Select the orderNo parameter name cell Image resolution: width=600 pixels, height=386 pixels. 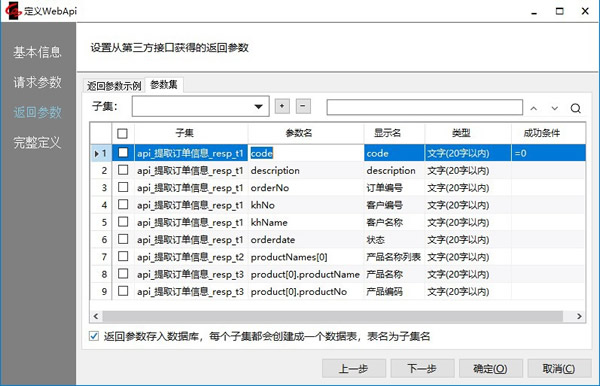[x=306, y=187]
